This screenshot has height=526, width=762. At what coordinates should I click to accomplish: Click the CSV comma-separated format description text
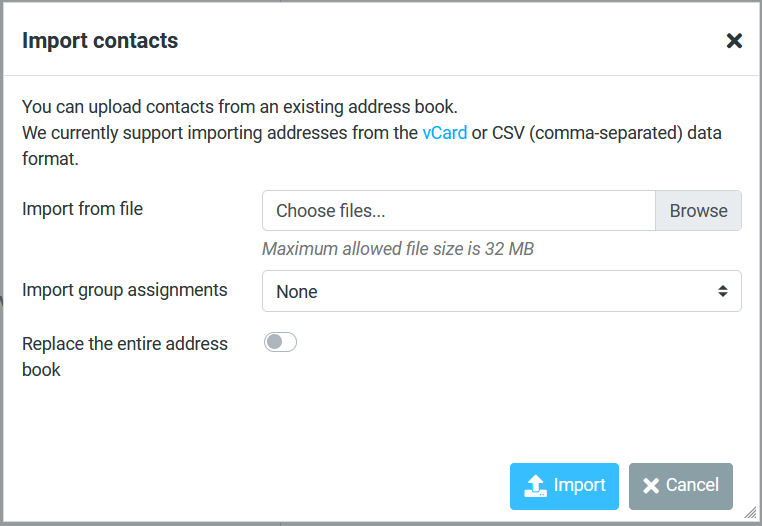point(606,132)
